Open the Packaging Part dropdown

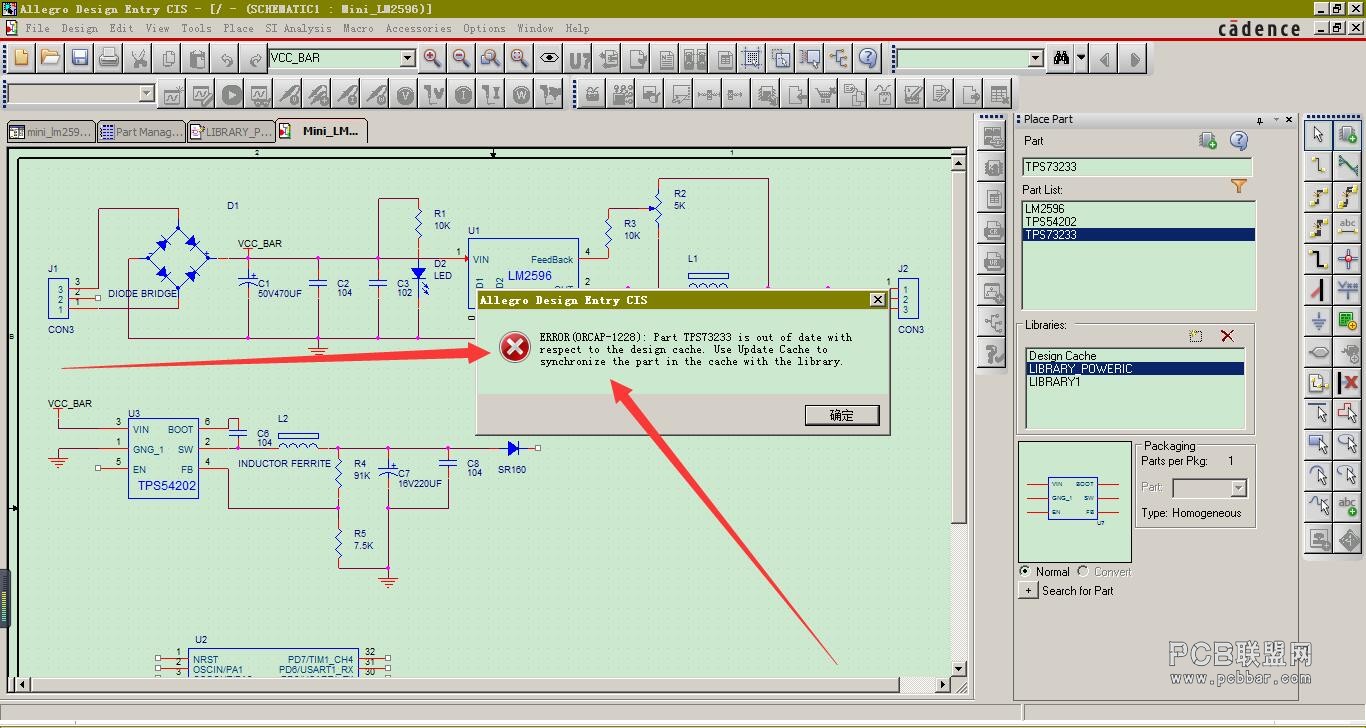pos(1239,488)
